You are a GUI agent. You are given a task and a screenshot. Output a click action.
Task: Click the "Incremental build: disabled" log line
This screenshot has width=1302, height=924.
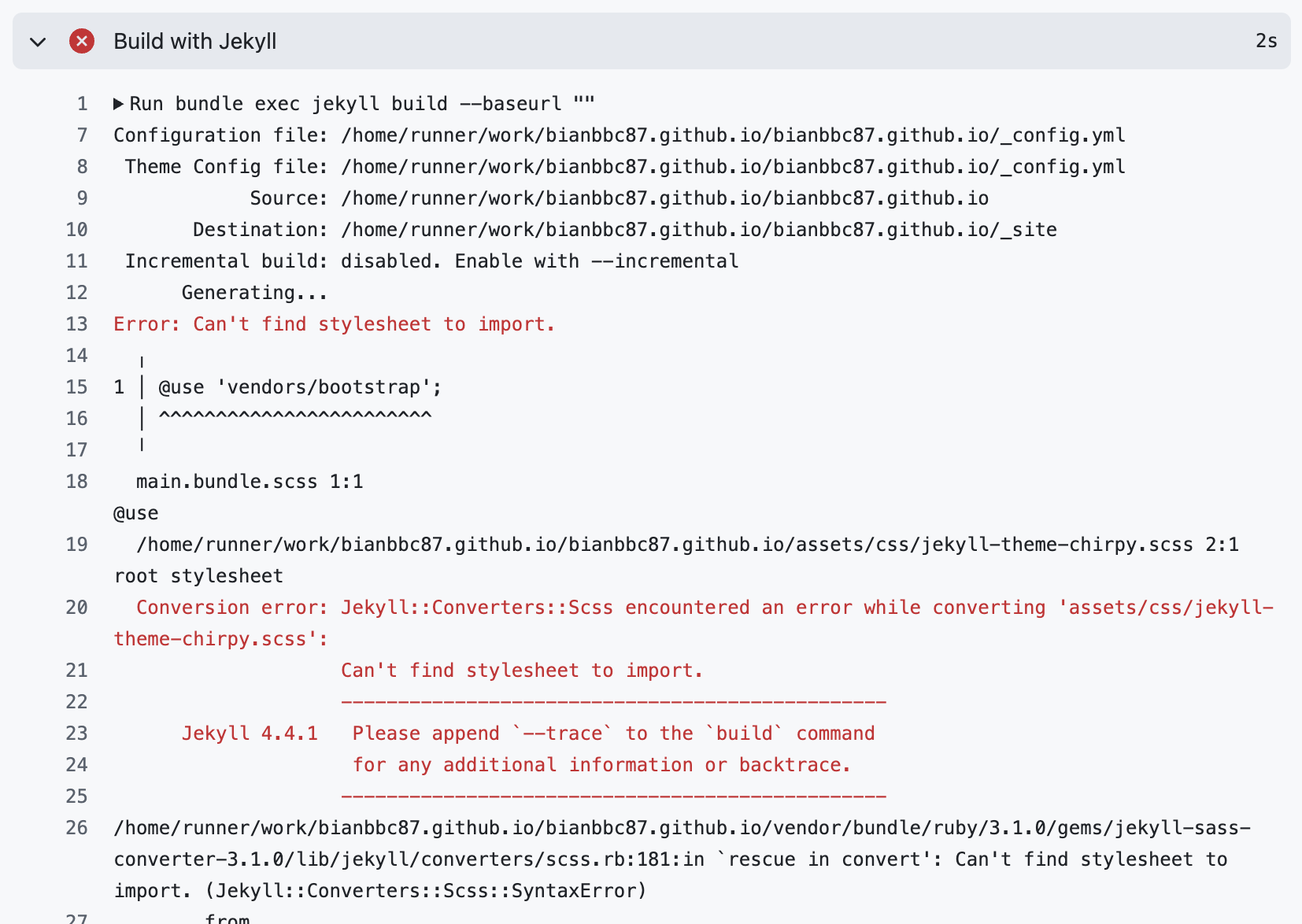[431, 261]
